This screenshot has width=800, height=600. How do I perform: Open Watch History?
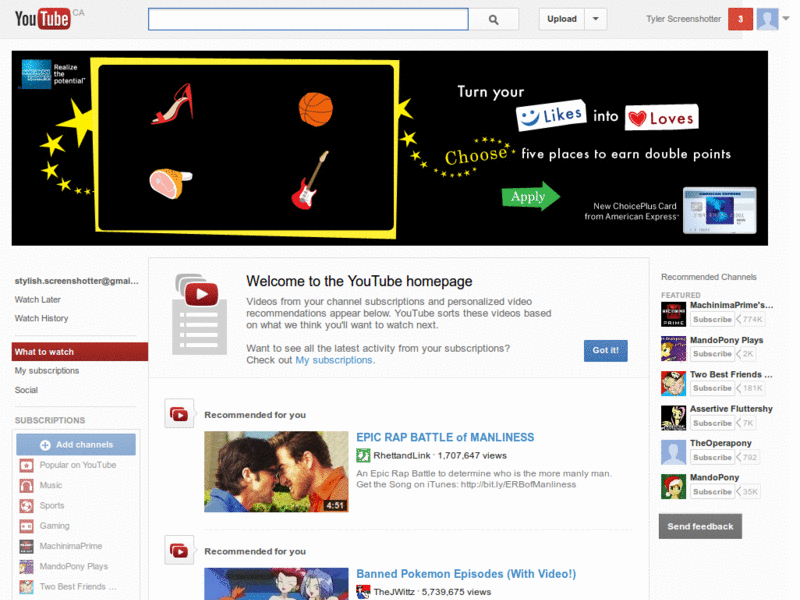point(41,318)
